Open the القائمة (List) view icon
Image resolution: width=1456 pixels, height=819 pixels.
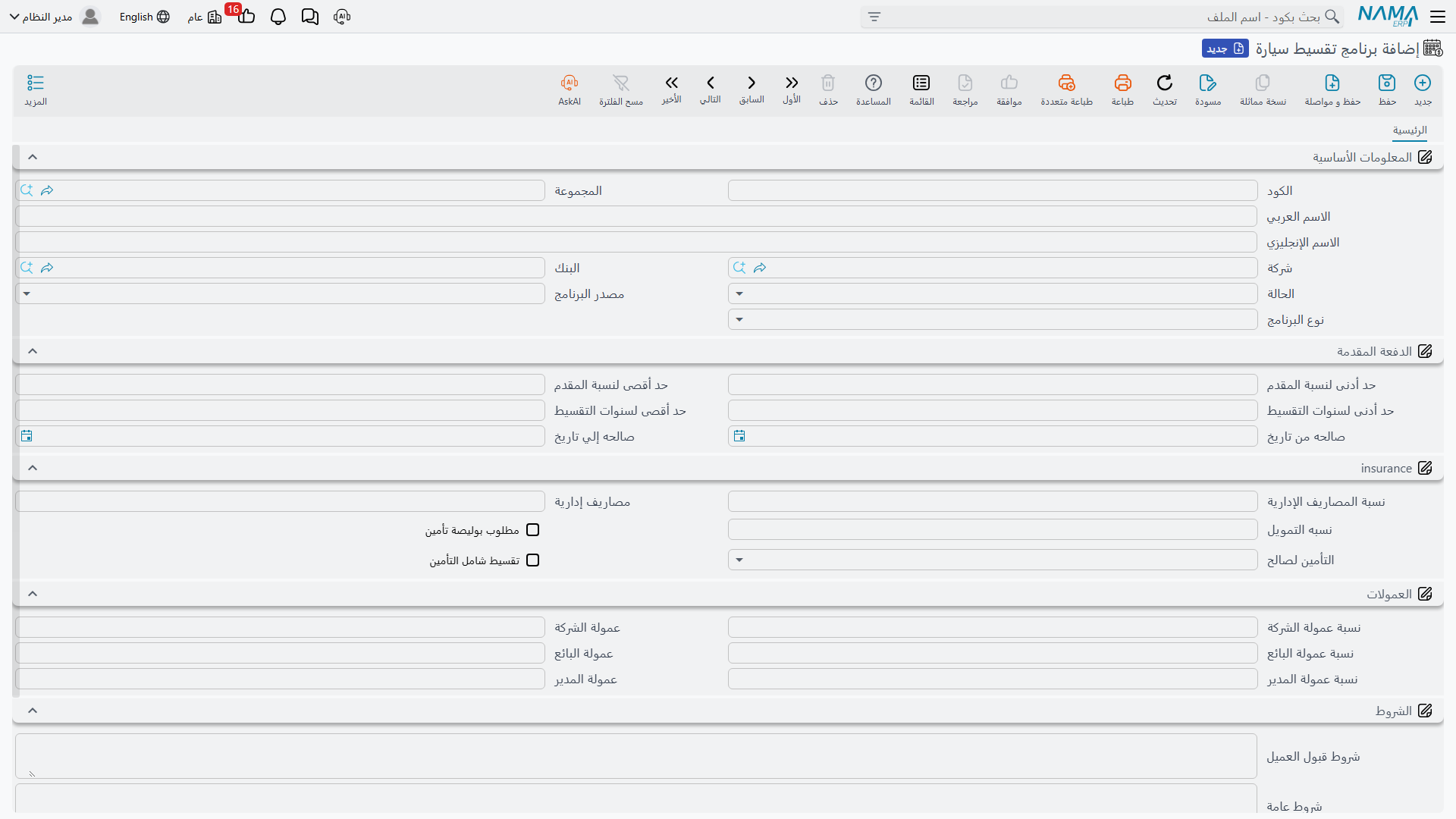[921, 83]
